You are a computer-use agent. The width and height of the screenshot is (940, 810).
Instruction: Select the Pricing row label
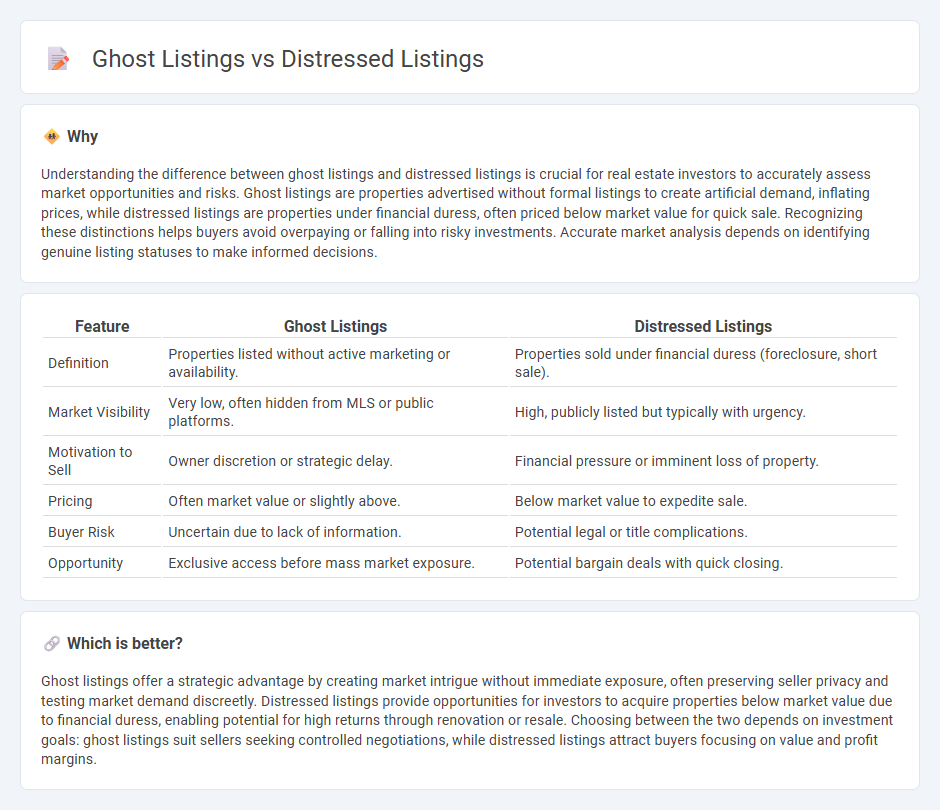point(70,501)
